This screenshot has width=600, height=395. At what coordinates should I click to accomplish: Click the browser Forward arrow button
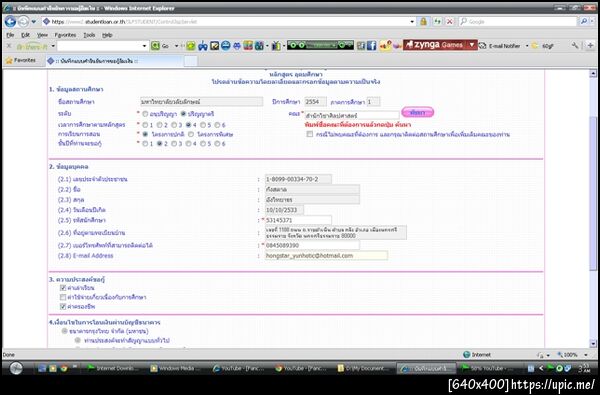[23, 21]
